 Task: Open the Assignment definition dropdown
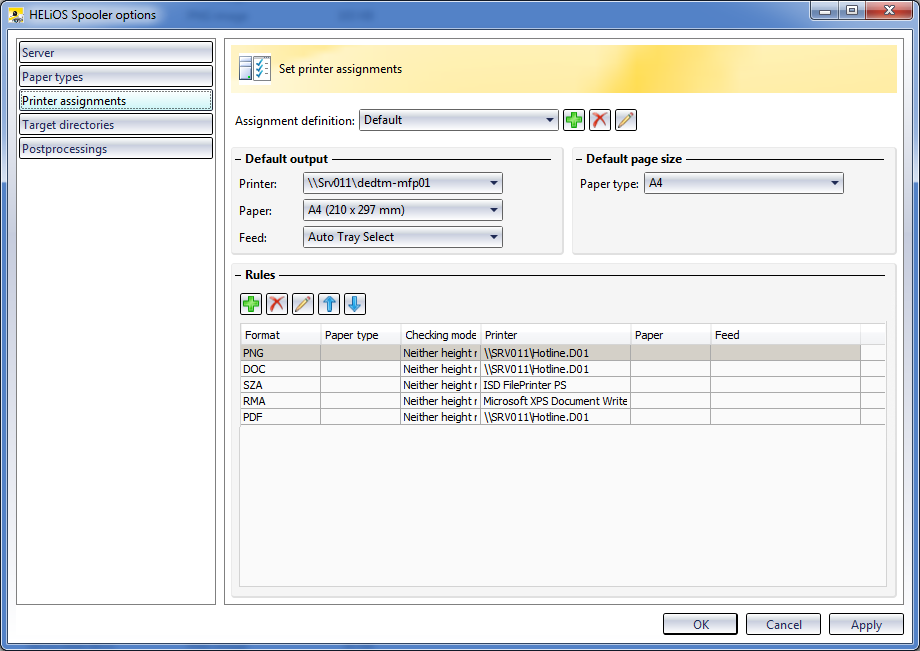click(x=458, y=120)
